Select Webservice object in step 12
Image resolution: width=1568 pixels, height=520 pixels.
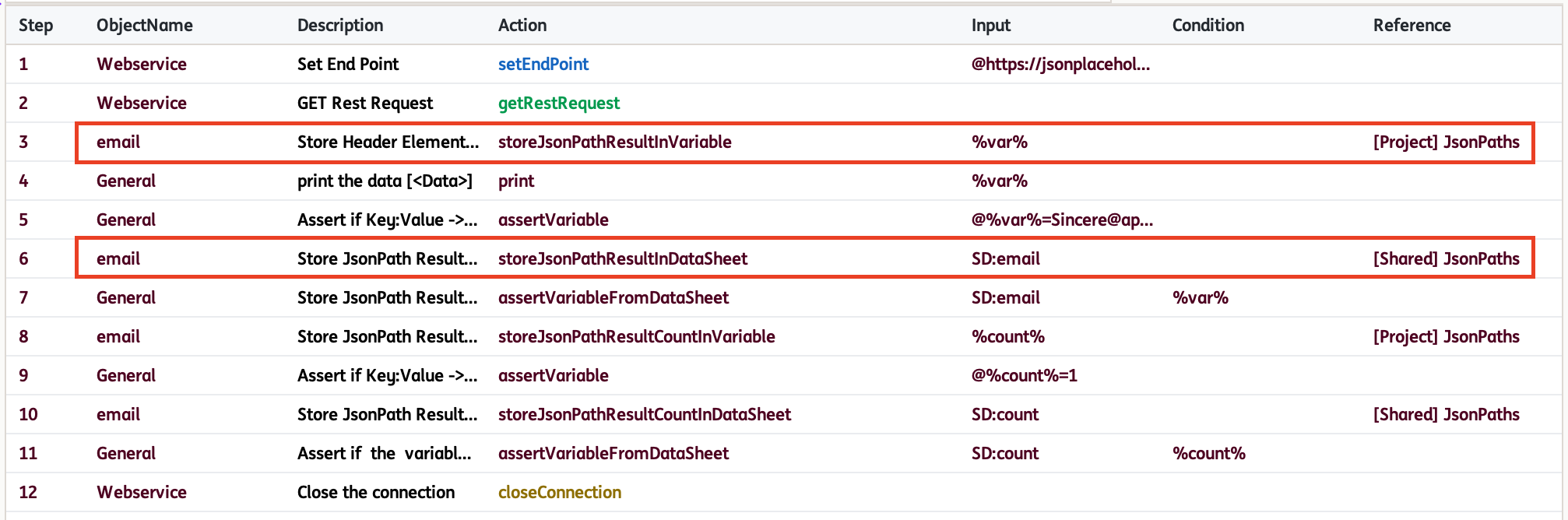point(142,492)
